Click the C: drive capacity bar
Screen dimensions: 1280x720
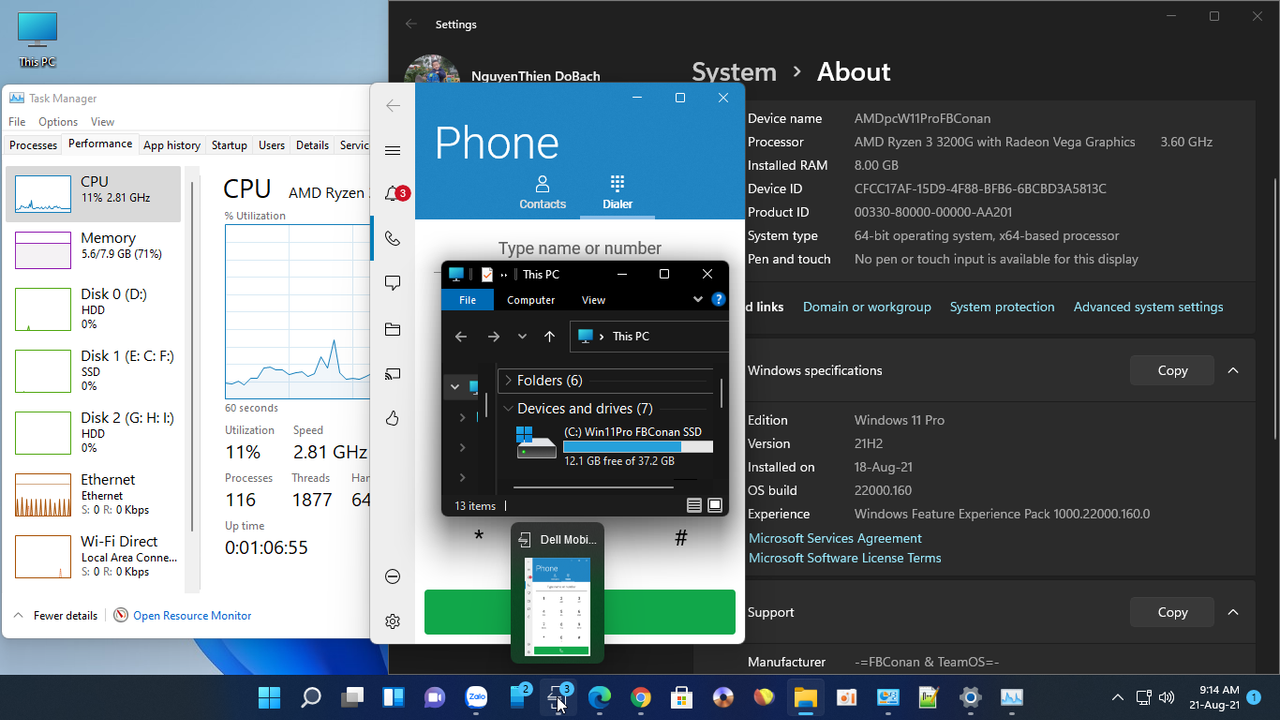click(x=638, y=446)
